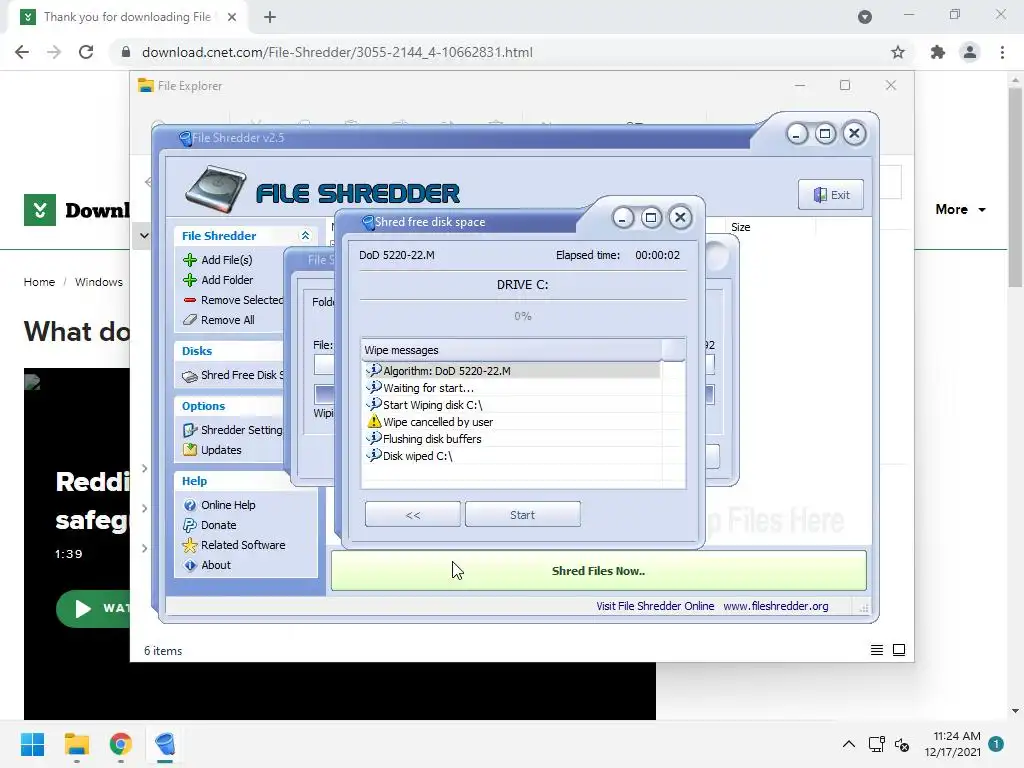Open the Chrome profile avatar icon
This screenshot has width=1024, height=768.
tap(970, 52)
